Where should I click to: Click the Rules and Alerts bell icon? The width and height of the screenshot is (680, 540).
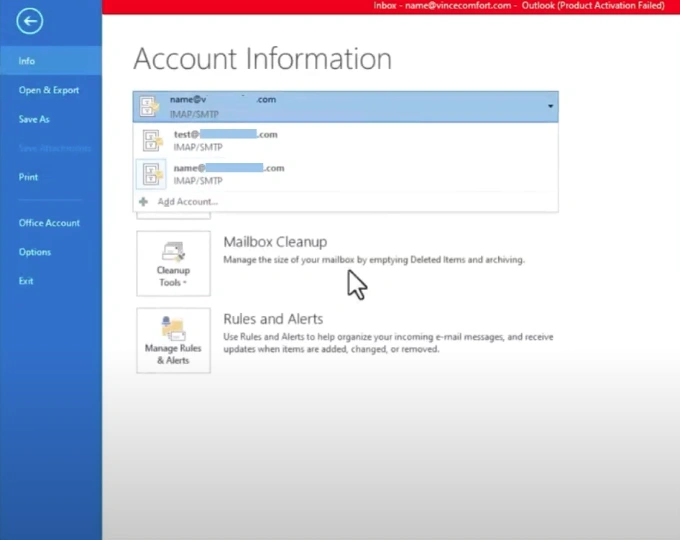[173, 329]
